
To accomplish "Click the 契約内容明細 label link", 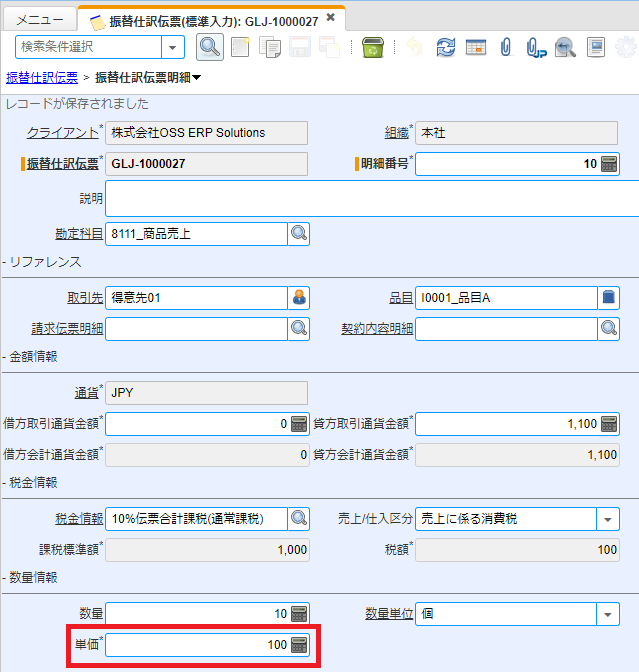I will point(377,329).
